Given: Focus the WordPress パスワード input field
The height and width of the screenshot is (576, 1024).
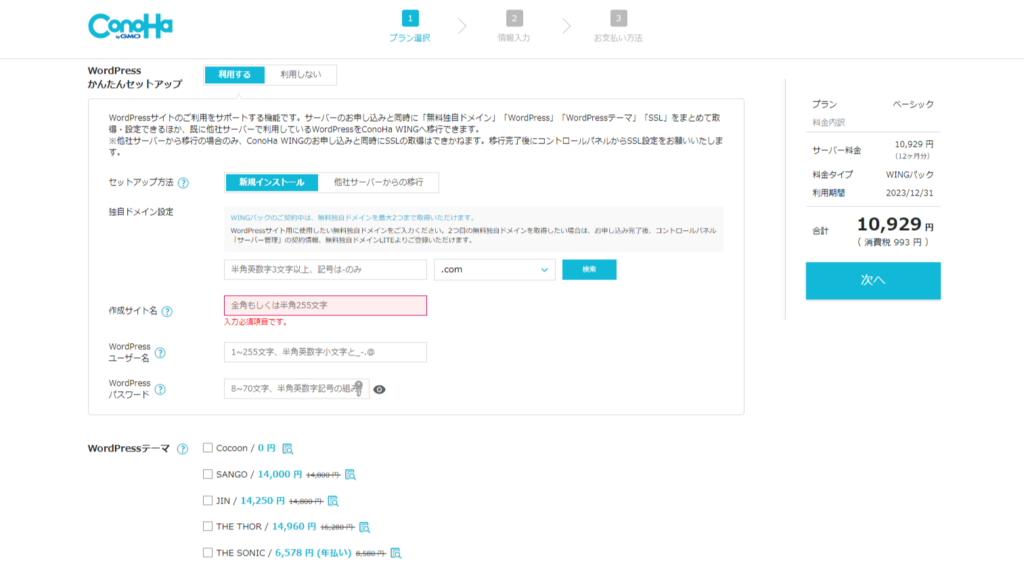Looking at the screenshot, I should click(x=296, y=389).
